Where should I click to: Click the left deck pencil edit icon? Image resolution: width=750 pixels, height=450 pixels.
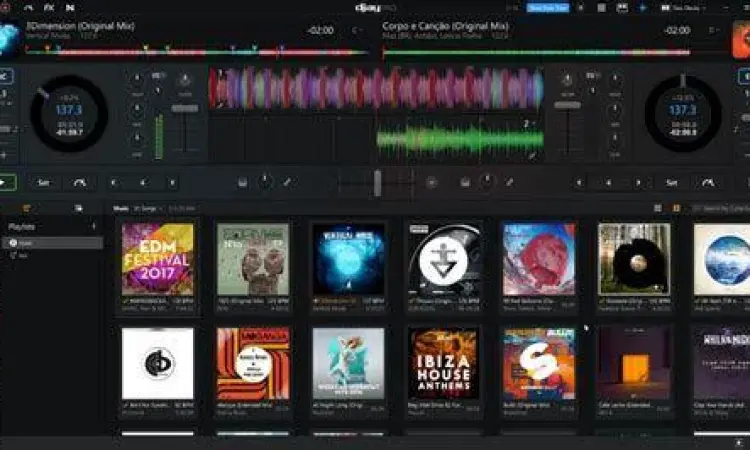point(287,183)
